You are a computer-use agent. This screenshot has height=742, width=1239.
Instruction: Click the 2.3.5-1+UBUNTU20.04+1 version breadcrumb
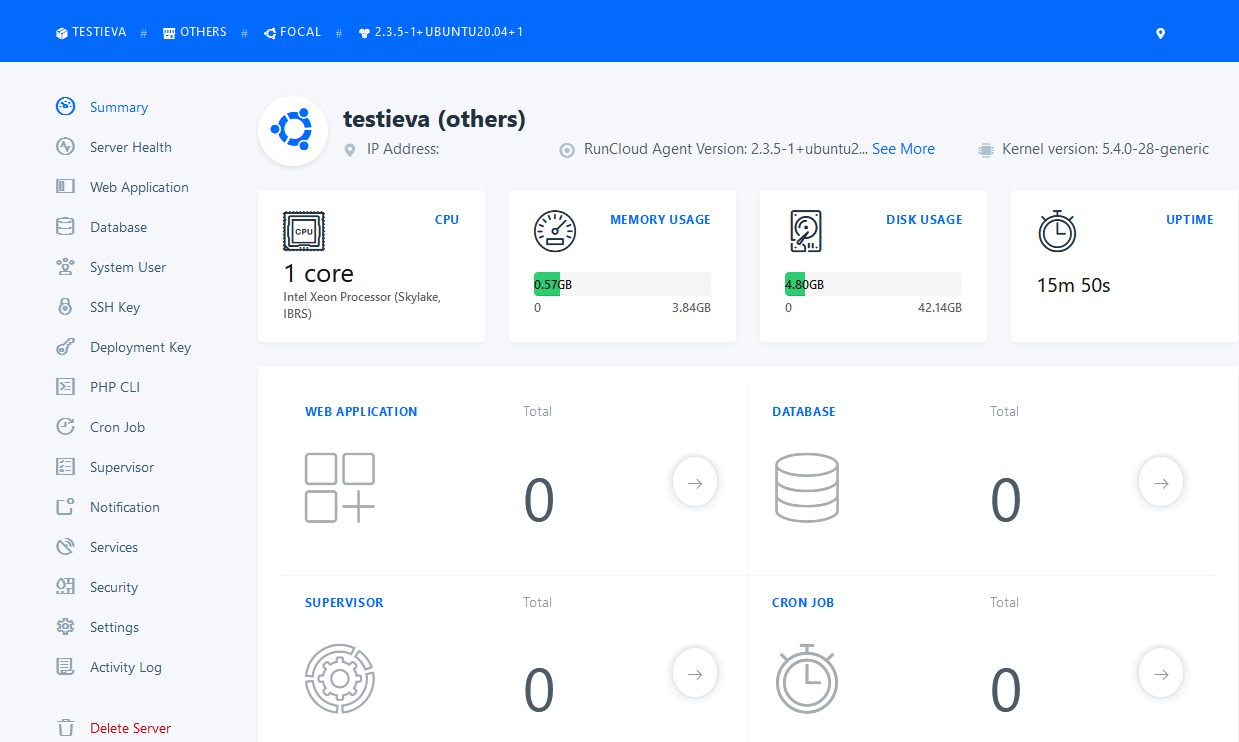441,32
